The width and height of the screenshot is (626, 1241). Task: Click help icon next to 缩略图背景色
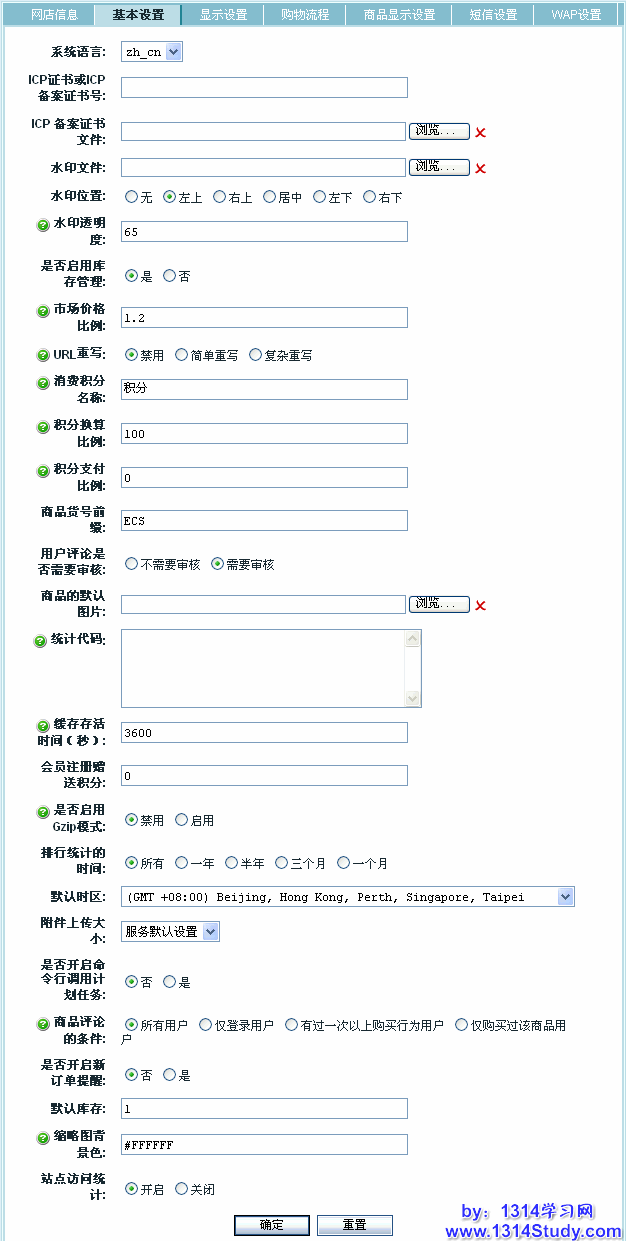coord(43,1138)
